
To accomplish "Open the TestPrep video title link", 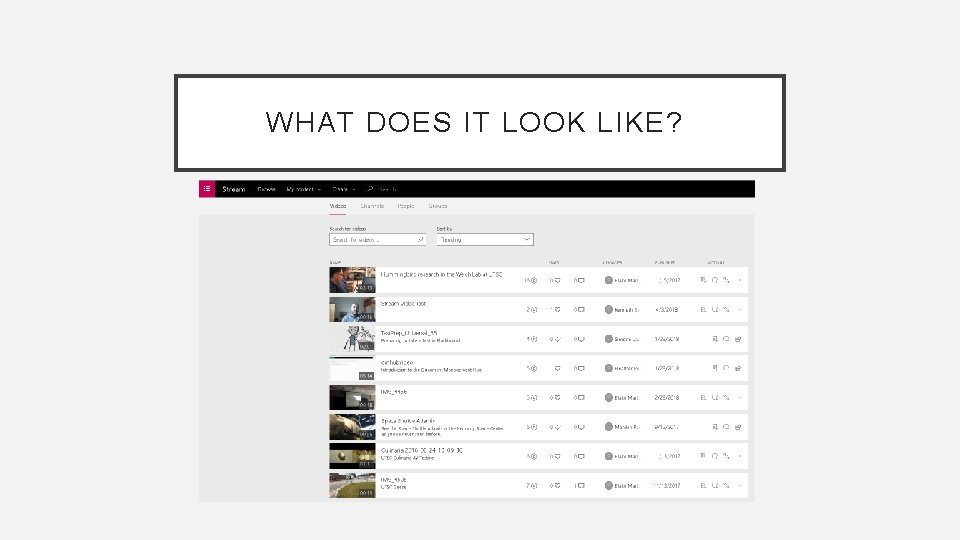I will [x=409, y=333].
